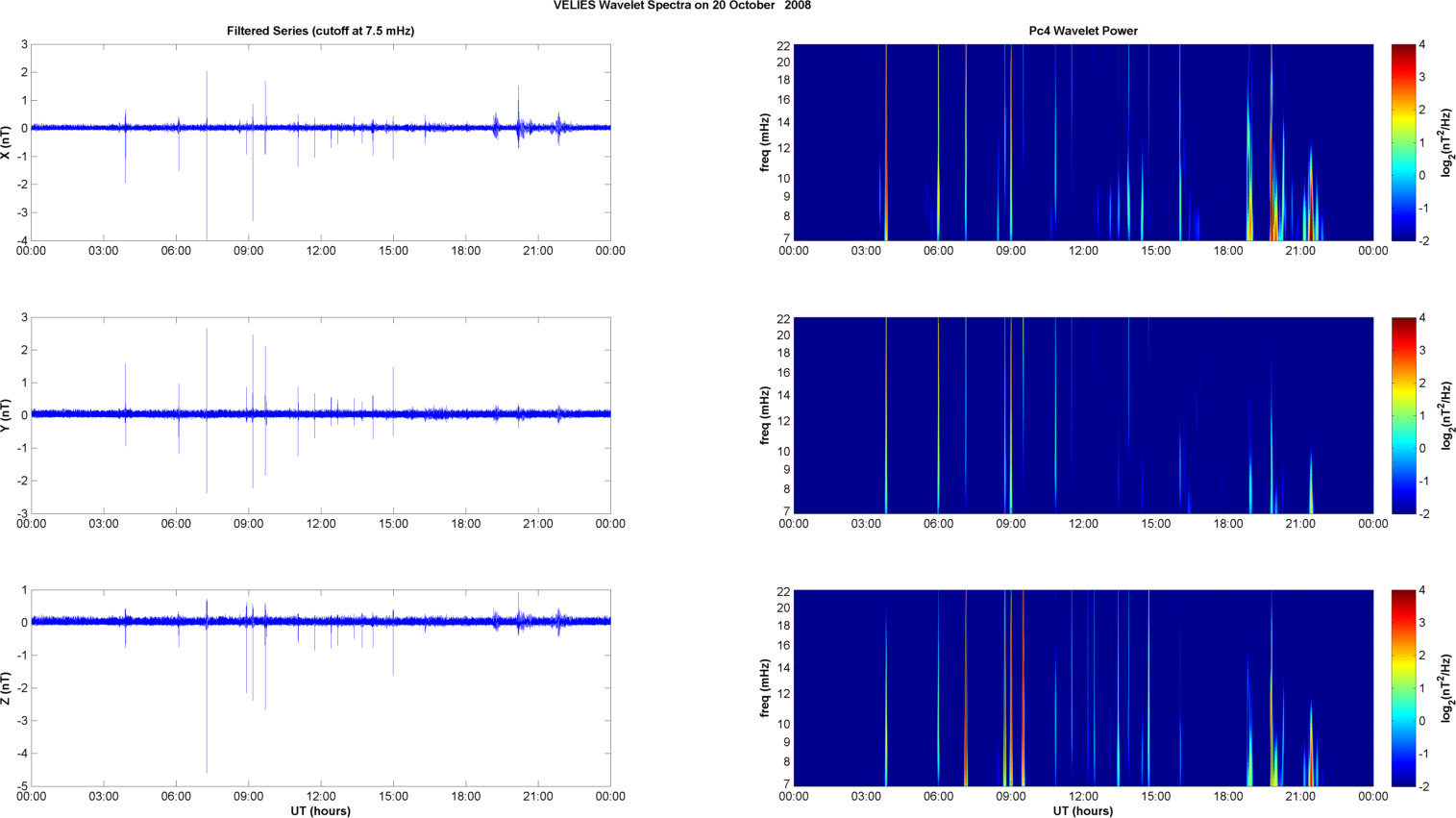Select freq (mHz) label of bottom spectrogram
1456x818 pixels.
tap(765, 688)
